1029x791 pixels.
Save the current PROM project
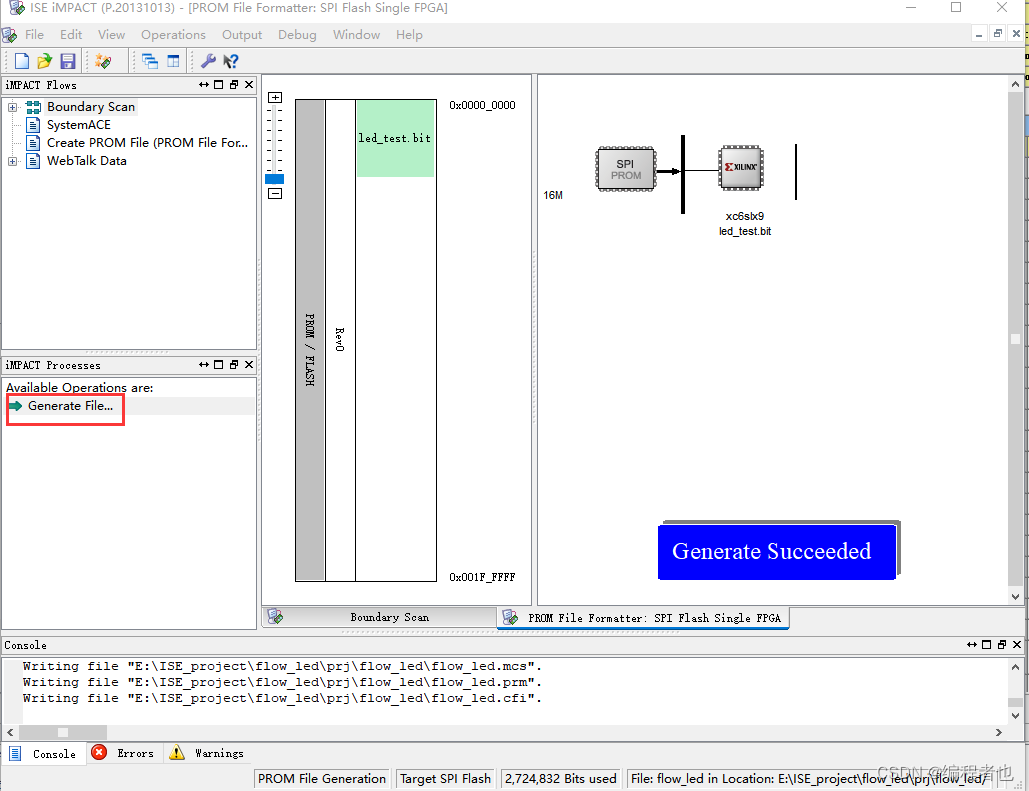(x=67, y=60)
